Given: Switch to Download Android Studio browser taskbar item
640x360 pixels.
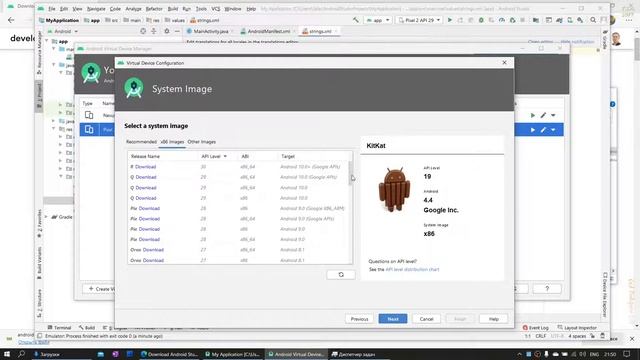Looking at the screenshot, I should (169, 354).
